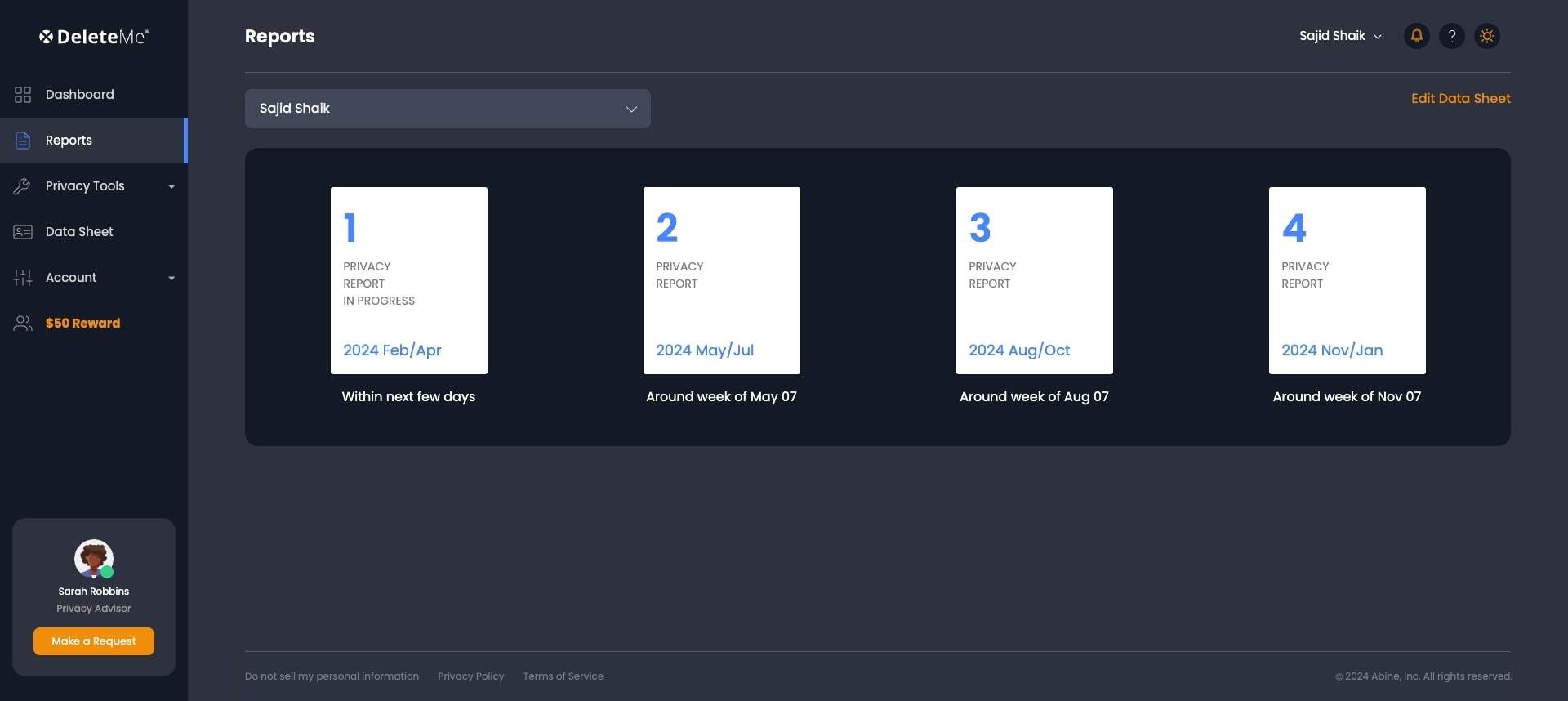The width and height of the screenshot is (1568, 701).
Task: Click the Privacy Tools wrench icon
Action: [x=23, y=186]
